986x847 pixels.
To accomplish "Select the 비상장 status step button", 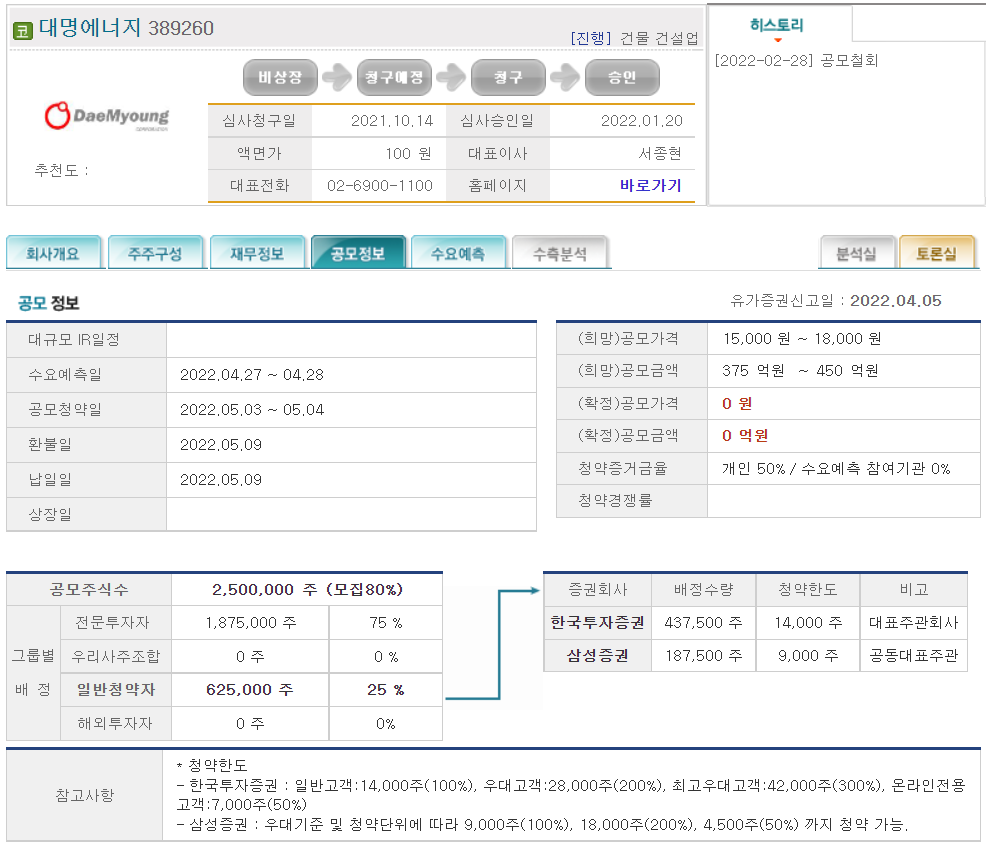I will 280,77.
